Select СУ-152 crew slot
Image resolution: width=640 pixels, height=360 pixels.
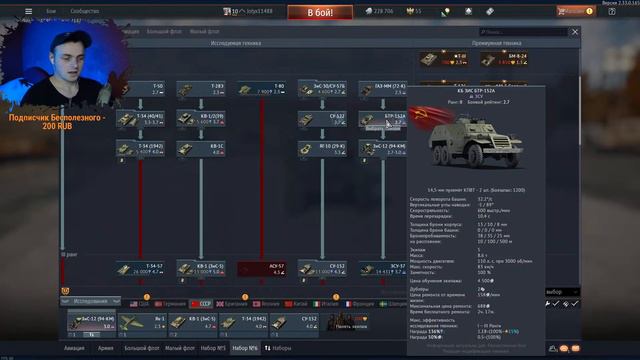pyautogui.click(x=294, y=325)
